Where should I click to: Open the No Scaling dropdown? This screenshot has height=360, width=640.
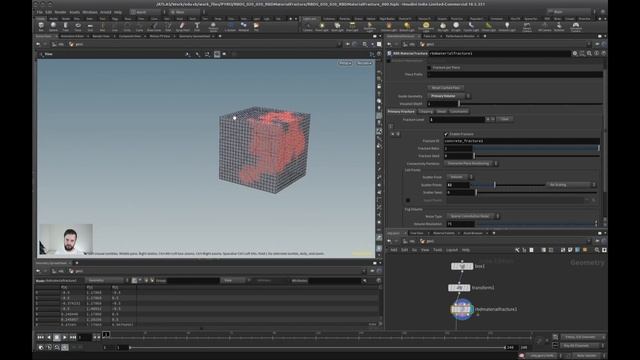571,185
